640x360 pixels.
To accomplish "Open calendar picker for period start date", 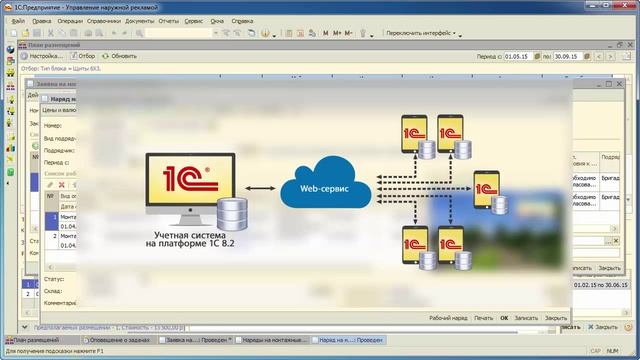I will pyautogui.click(x=537, y=56).
